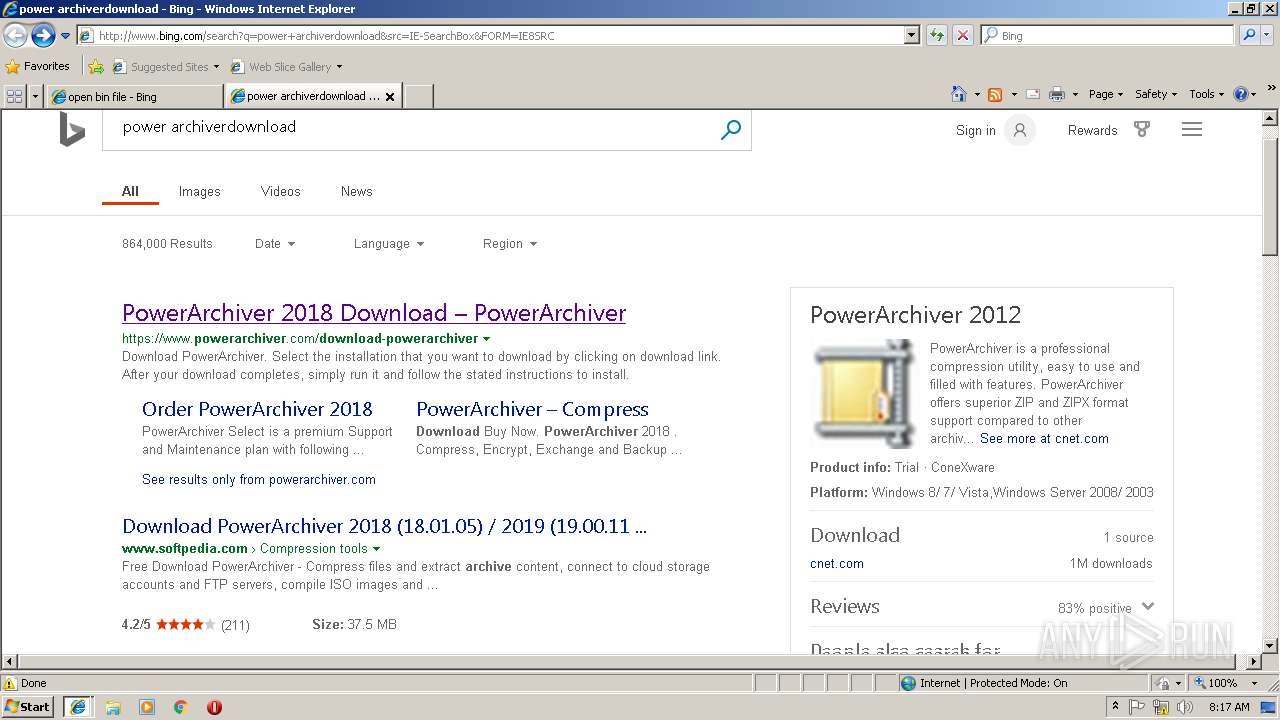Run the IE search box magnifier button
Viewport: 1280px width, 720px height.
[1249, 35]
